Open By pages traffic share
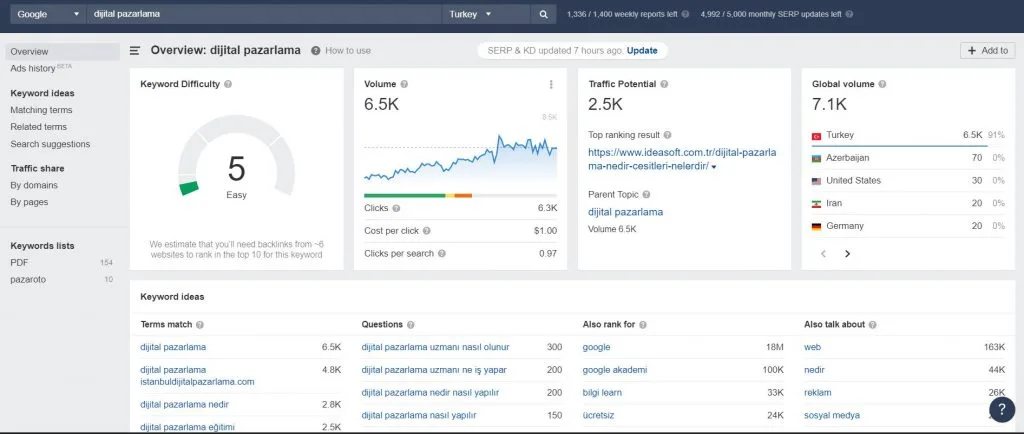 pos(29,202)
